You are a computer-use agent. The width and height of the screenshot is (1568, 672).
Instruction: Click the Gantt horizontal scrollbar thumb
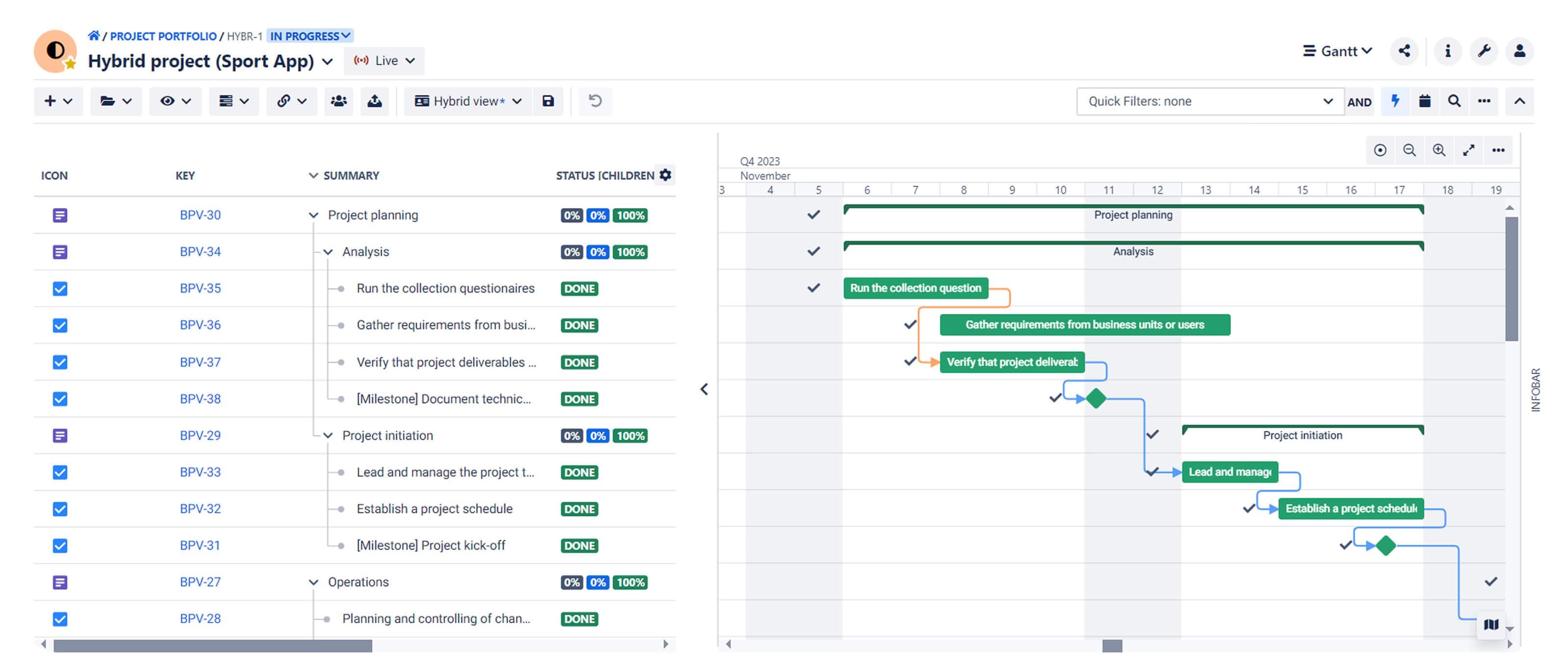click(1112, 645)
